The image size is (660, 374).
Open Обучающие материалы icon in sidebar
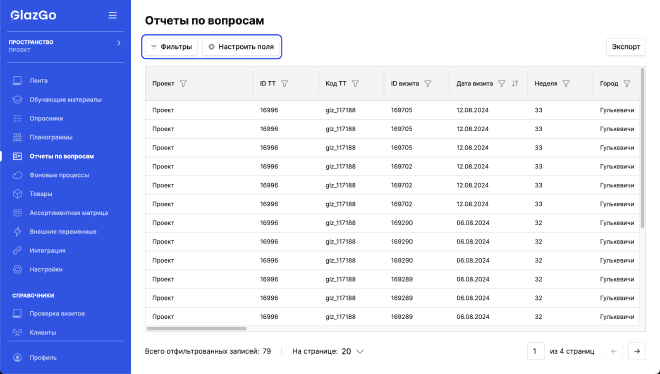(x=17, y=100)
